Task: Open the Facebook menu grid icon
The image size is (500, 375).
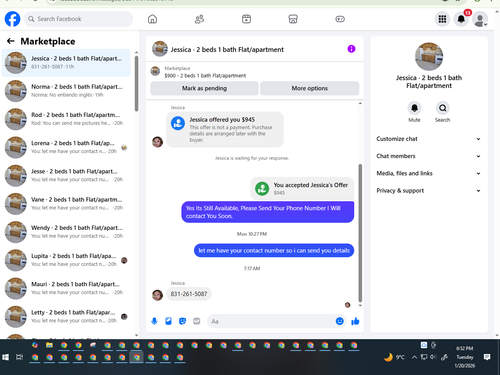Action: click(442, 19)
